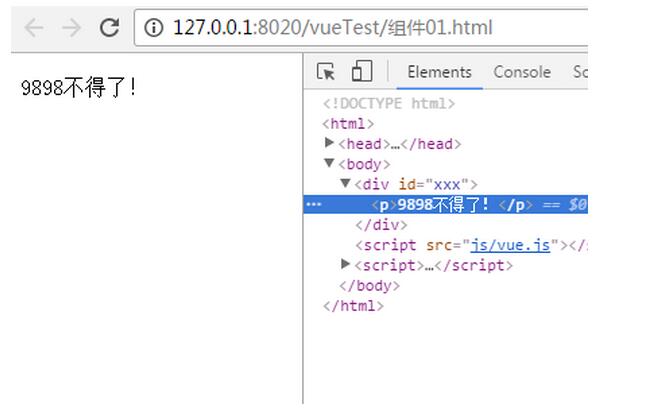Click the browser forward arrow
This screenshot has height=416, width=647.
click(71, 27)
